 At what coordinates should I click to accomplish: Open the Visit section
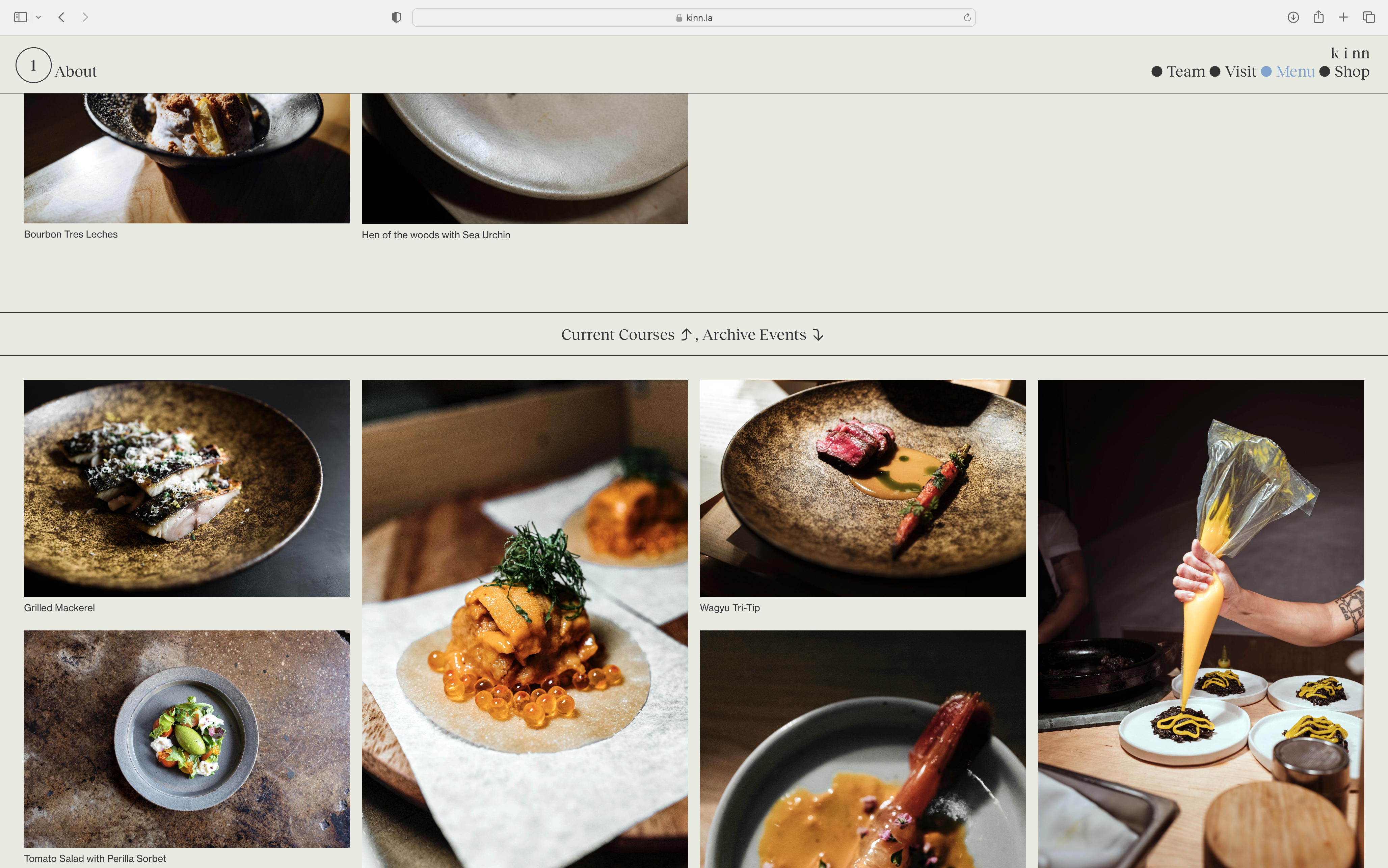click(1240, 71)
